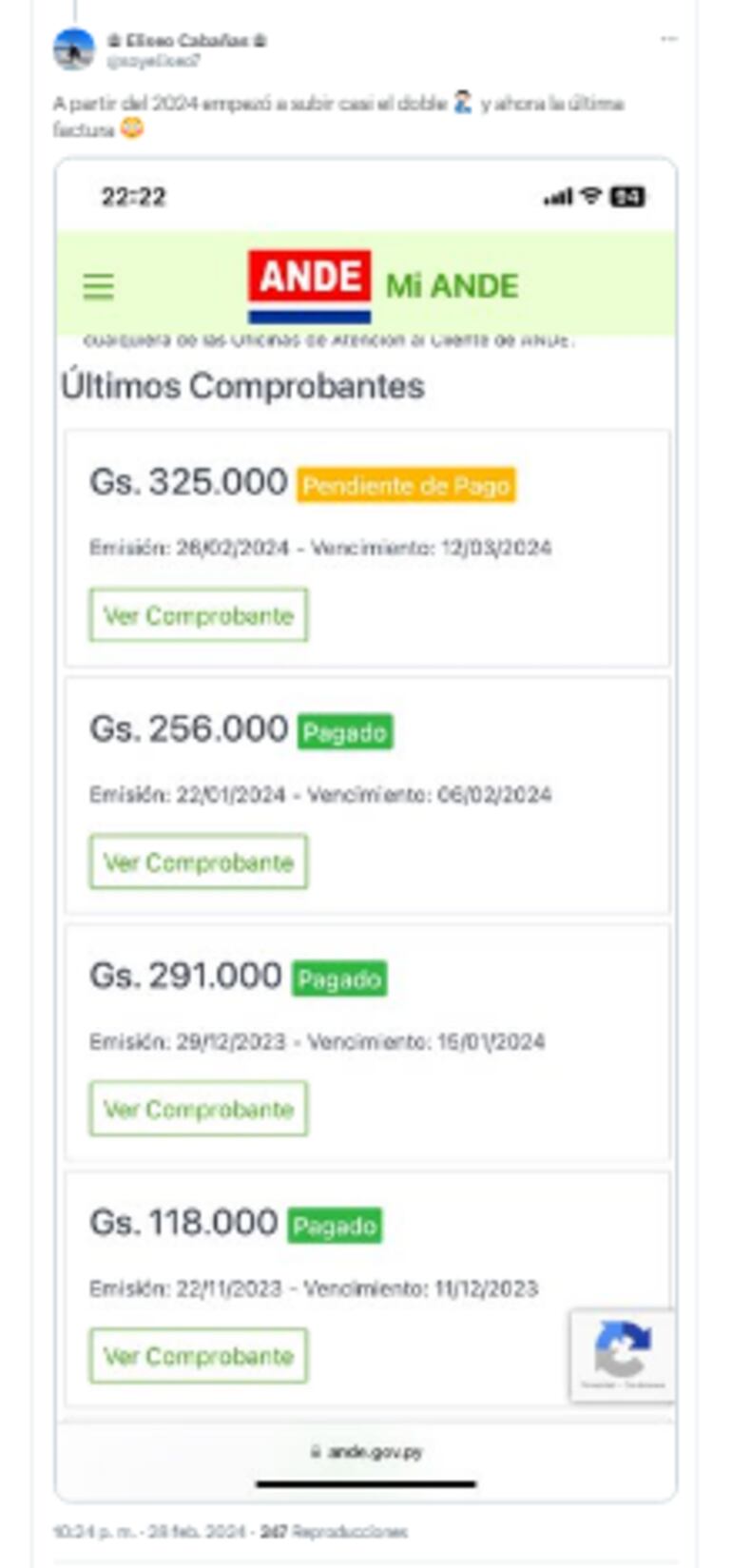This screenshot has width=732, height=1568.
Task: View comprobante for Gs. 118.000 bill
Action: point(199,1356)
